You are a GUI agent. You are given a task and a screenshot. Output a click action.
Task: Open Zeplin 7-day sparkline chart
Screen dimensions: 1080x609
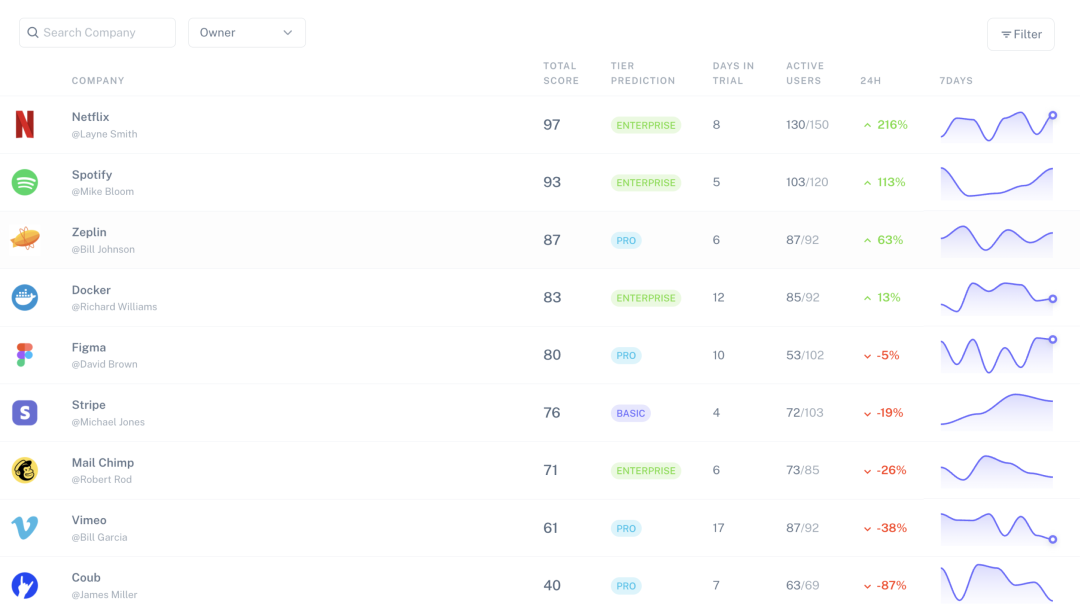997,240
